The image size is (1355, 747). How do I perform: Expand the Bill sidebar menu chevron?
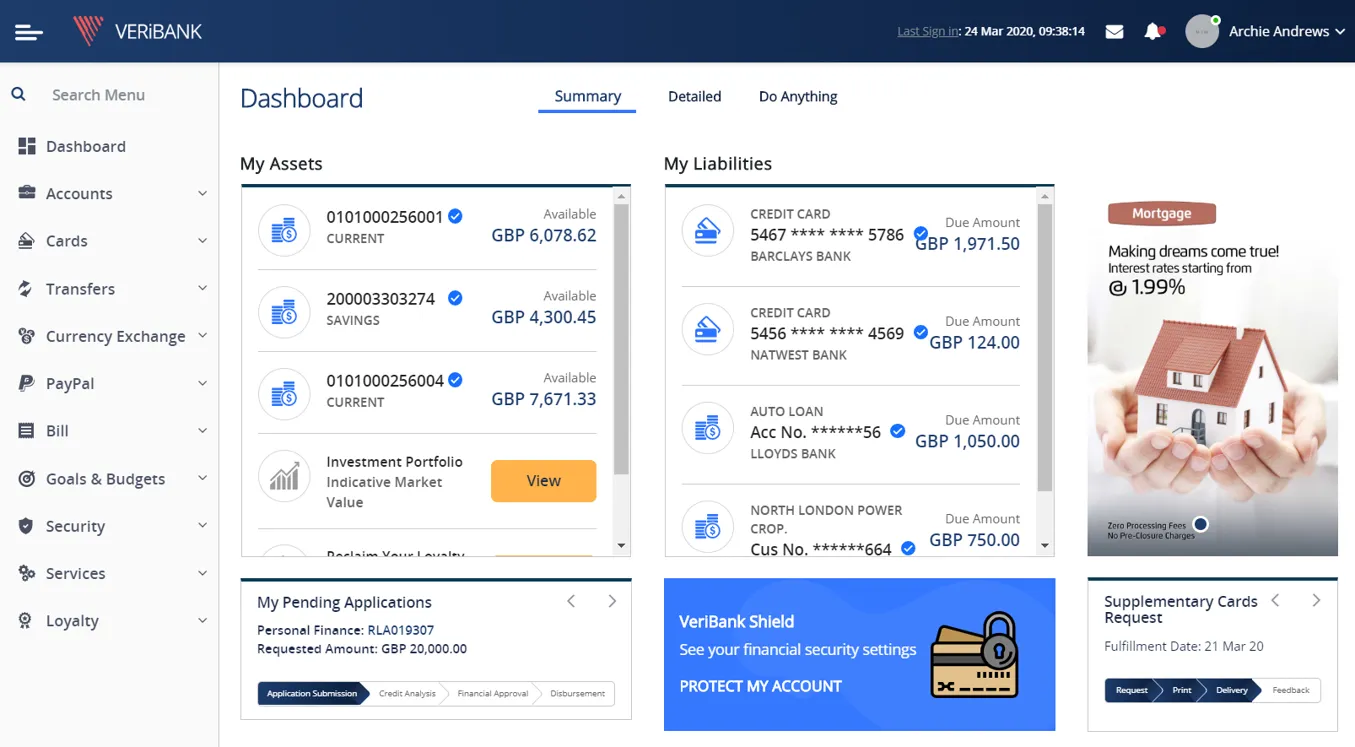[x=202, y=431]
